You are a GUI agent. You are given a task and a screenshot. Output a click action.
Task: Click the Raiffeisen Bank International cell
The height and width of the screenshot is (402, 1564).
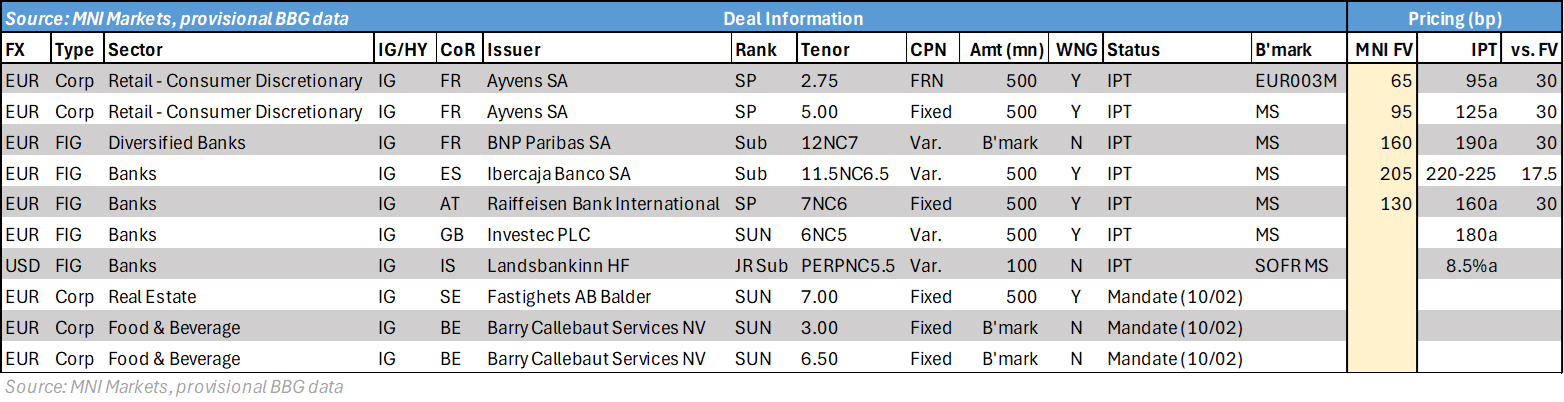(x=603, y=204)
